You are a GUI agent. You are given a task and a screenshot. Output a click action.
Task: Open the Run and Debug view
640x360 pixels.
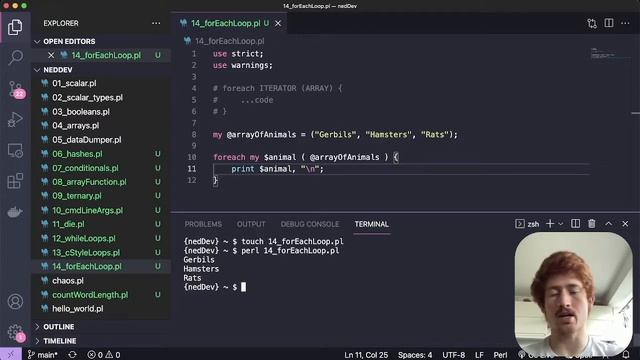15,120
